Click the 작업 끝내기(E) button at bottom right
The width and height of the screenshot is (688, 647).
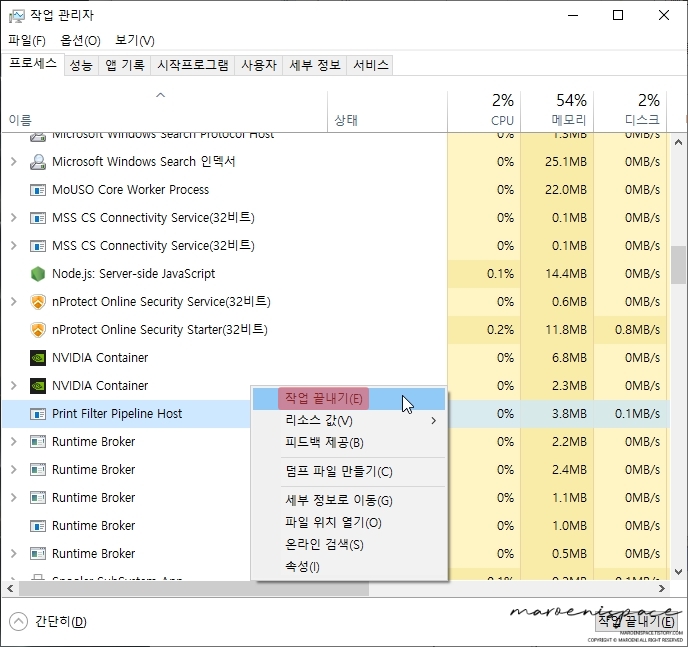click(x=636, y=621)
